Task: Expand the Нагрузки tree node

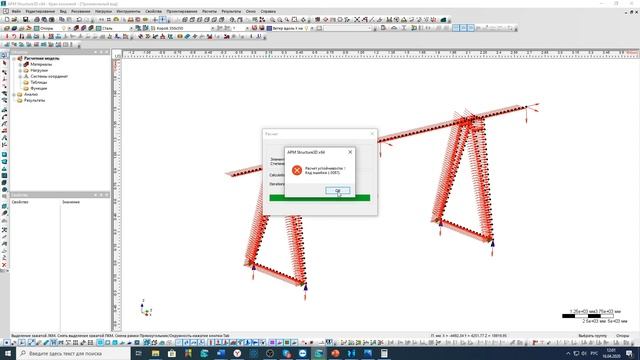Action: pyautogui.click(x=20, y=70)
